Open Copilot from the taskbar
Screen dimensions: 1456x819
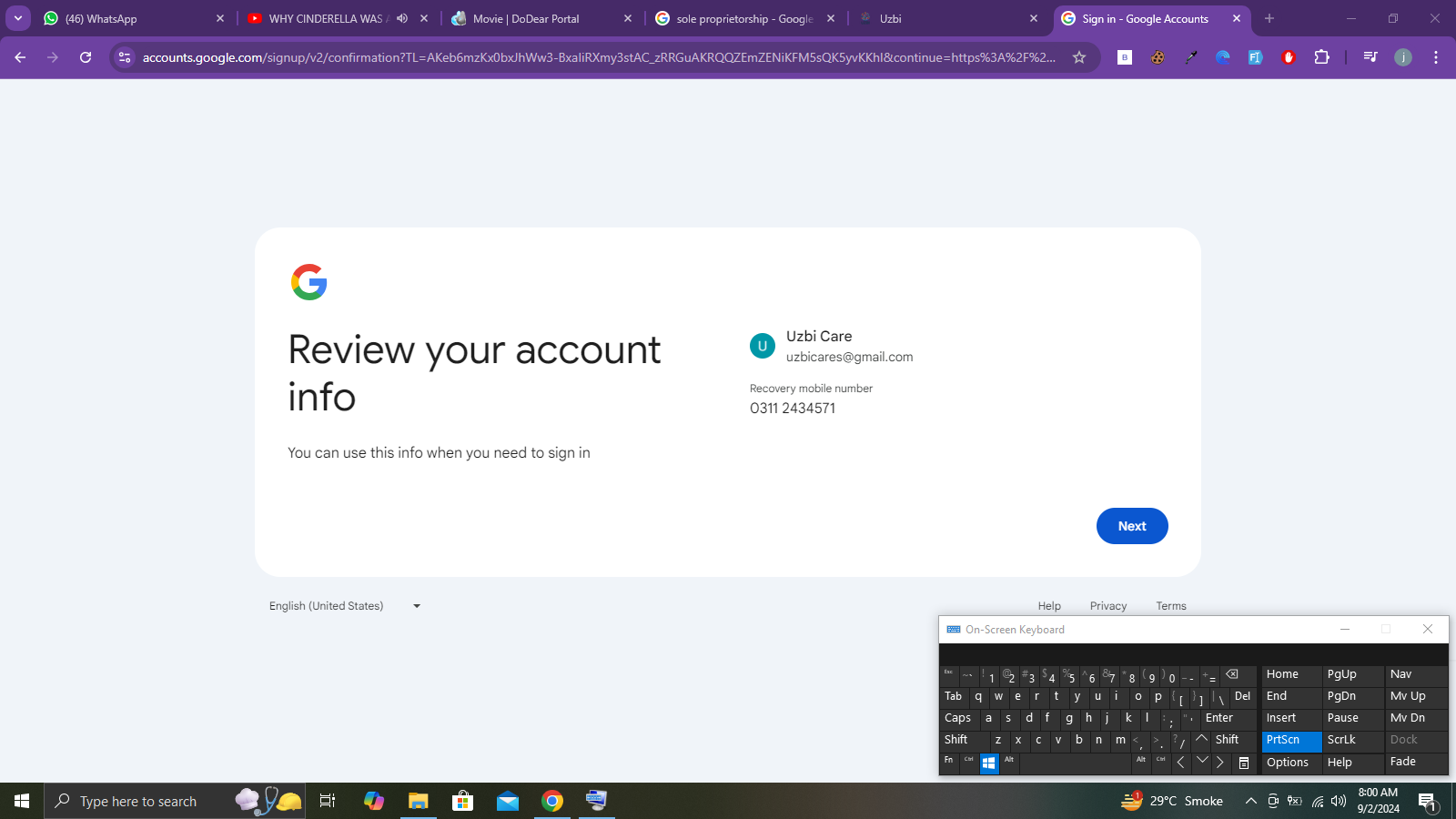373,801
